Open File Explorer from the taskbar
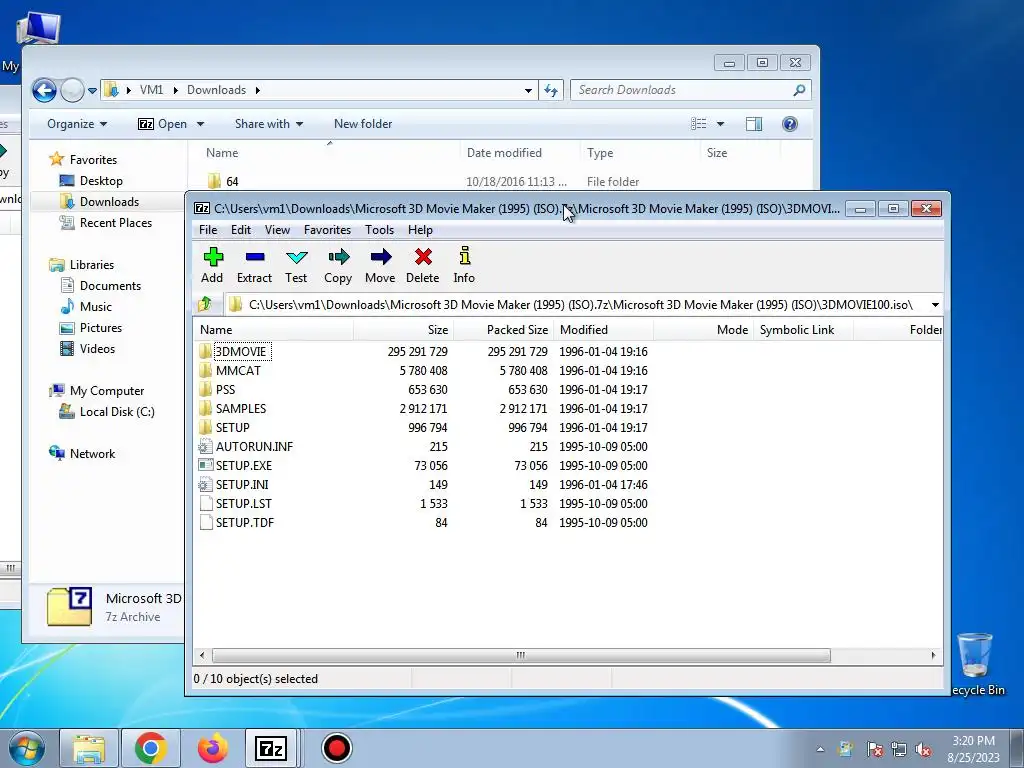This screenshot has height=768, width=1024. coord(89,748)
